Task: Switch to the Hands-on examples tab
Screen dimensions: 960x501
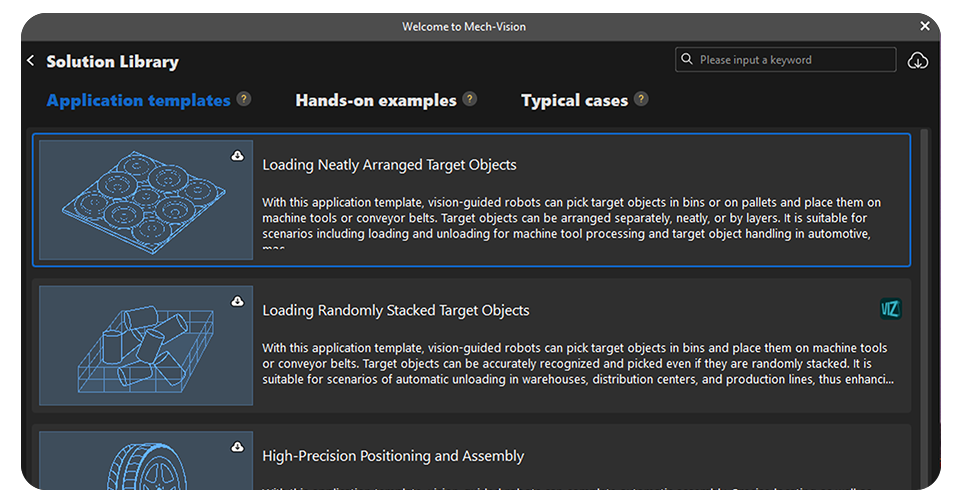Action: 375,100
